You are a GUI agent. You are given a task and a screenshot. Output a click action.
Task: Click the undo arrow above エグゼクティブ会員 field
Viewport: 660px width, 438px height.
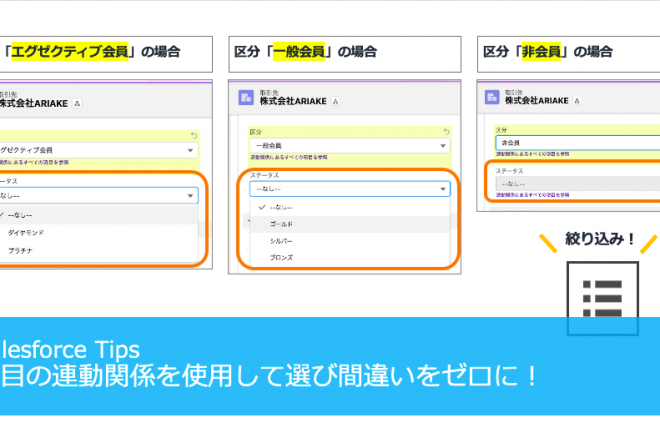coord(193,134)
